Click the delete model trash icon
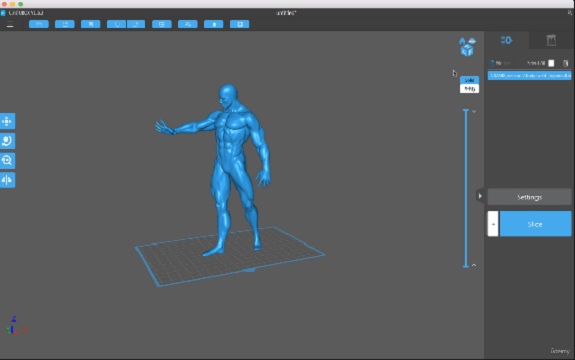Image resolution: width=575 pixels, height=360 pixels. (x=565, y=63)
